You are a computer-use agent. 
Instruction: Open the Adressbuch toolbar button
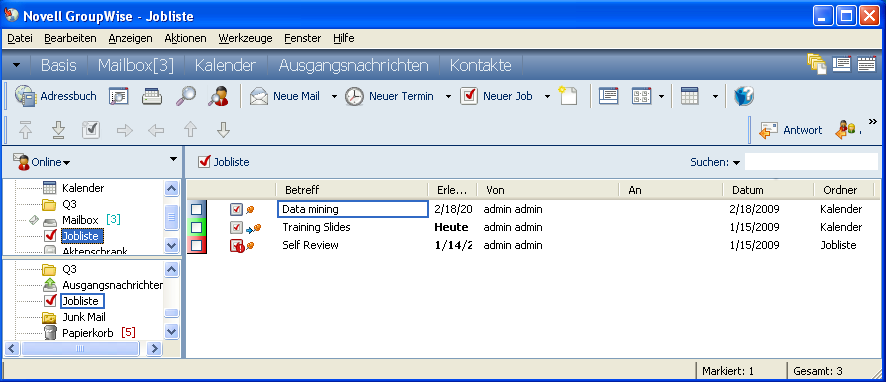[x=55, y=96]
